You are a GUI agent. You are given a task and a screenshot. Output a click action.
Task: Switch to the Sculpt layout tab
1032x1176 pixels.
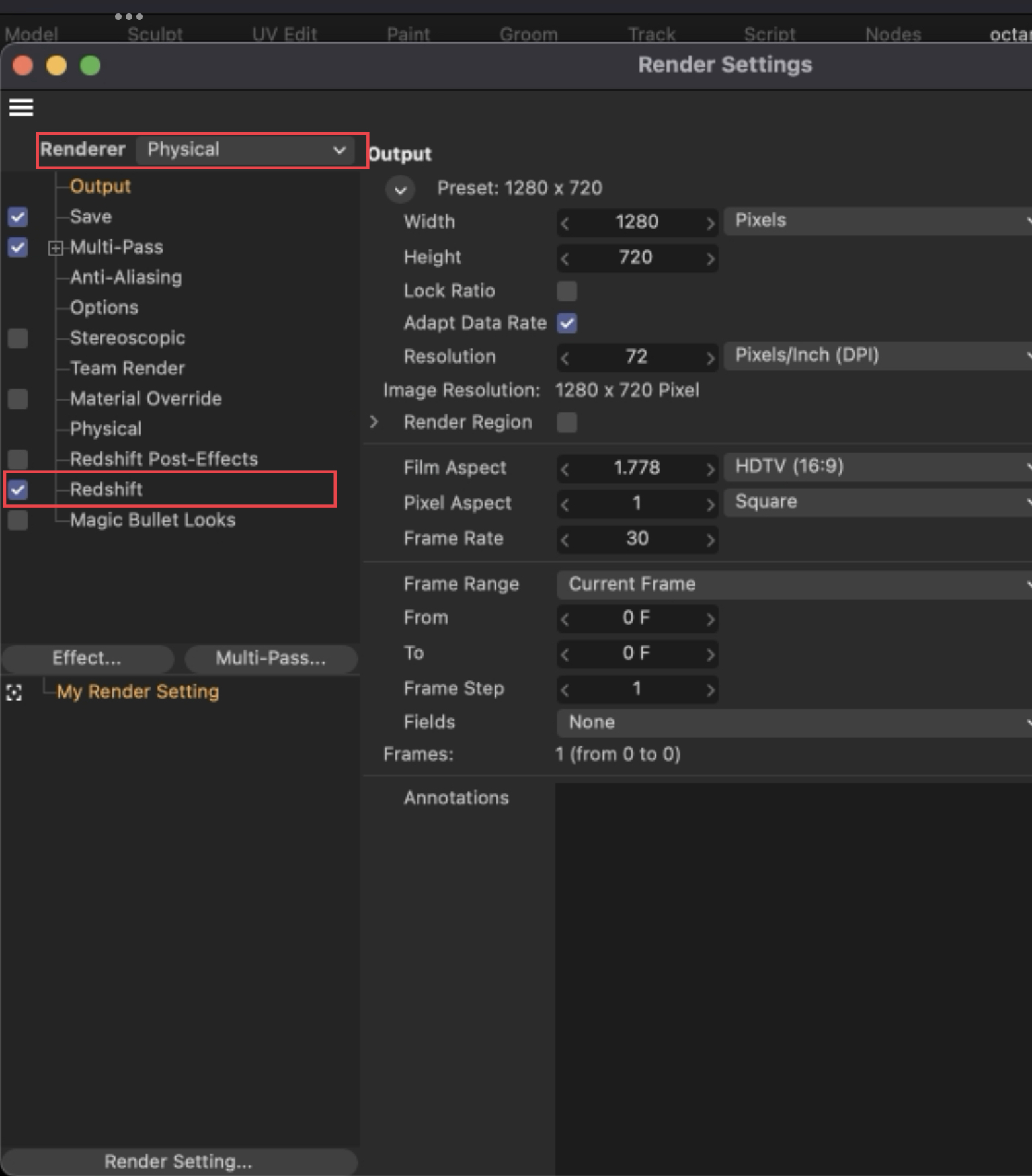pos(155,34)
